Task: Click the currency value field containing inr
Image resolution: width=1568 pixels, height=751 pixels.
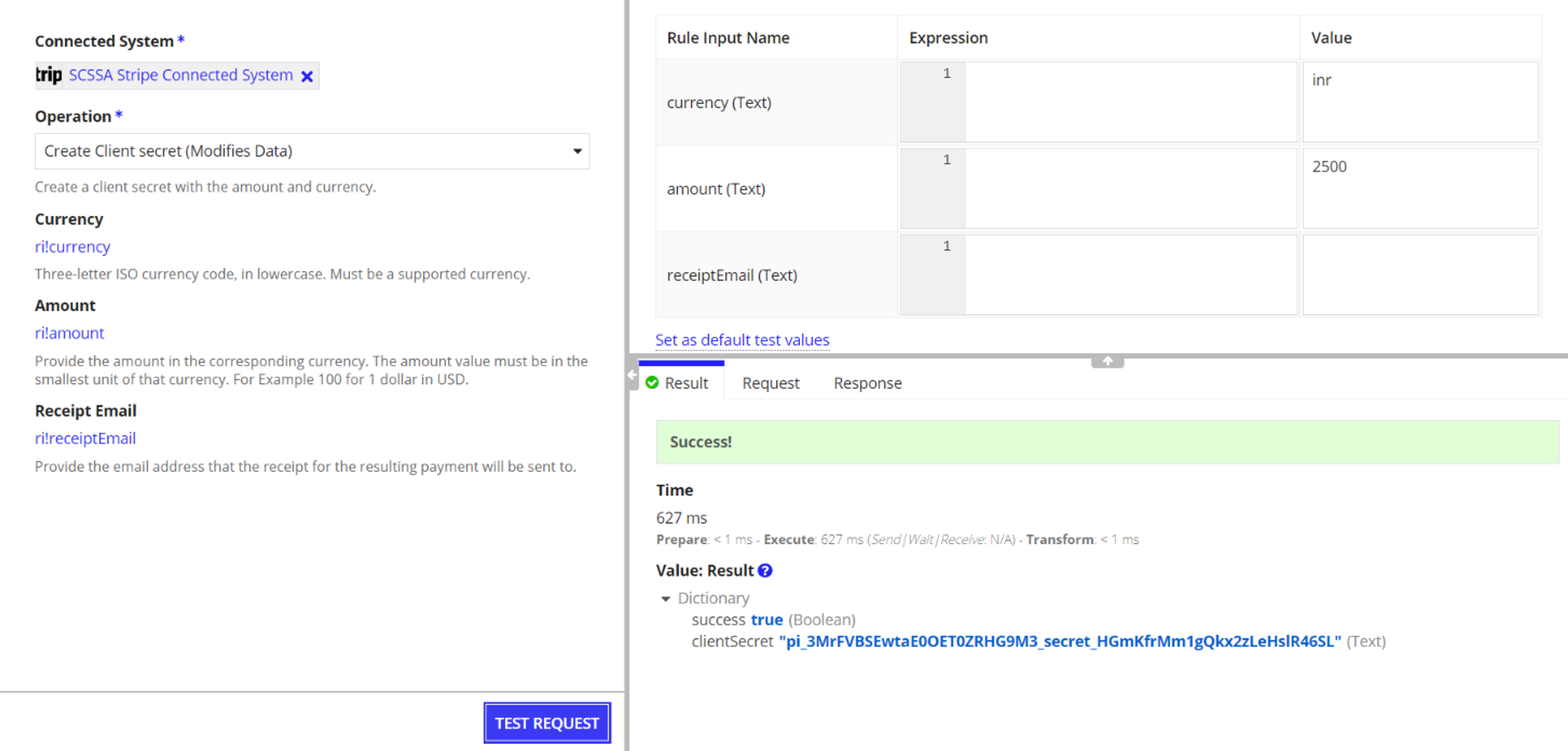Action: pos(1420,102)
